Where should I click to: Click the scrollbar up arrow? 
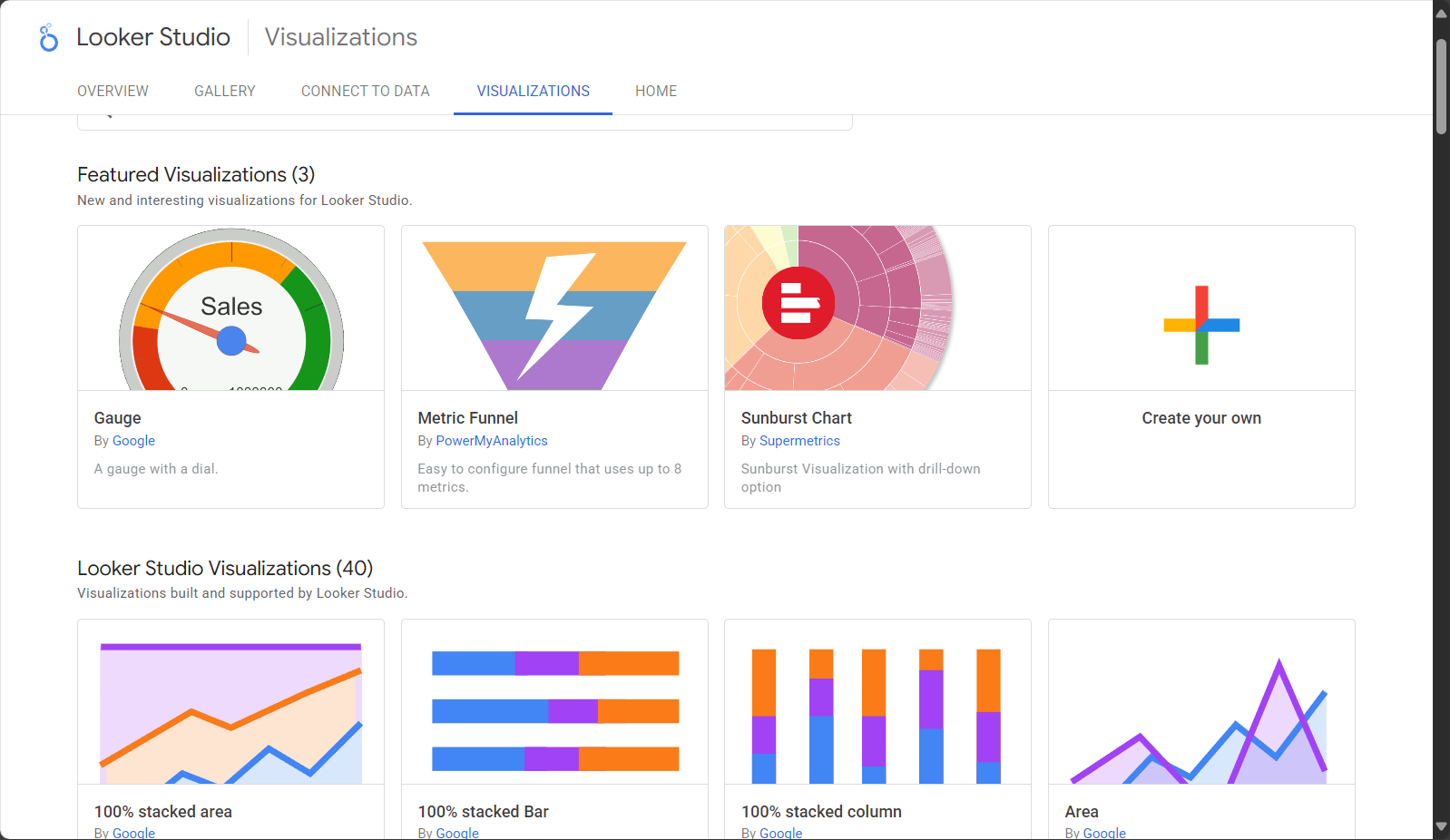(1441, 13)
